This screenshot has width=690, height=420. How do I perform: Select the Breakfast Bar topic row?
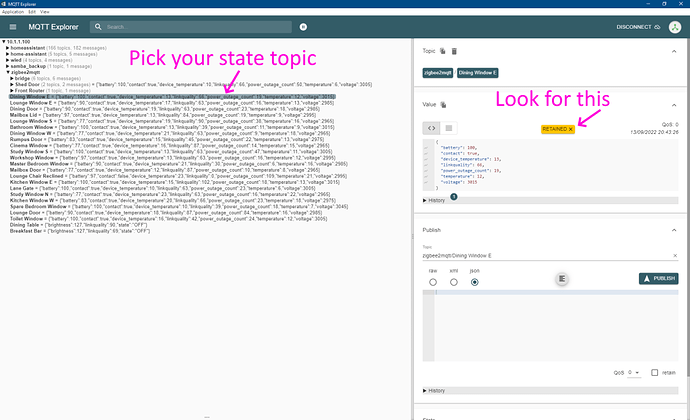[x=80, y=231]
